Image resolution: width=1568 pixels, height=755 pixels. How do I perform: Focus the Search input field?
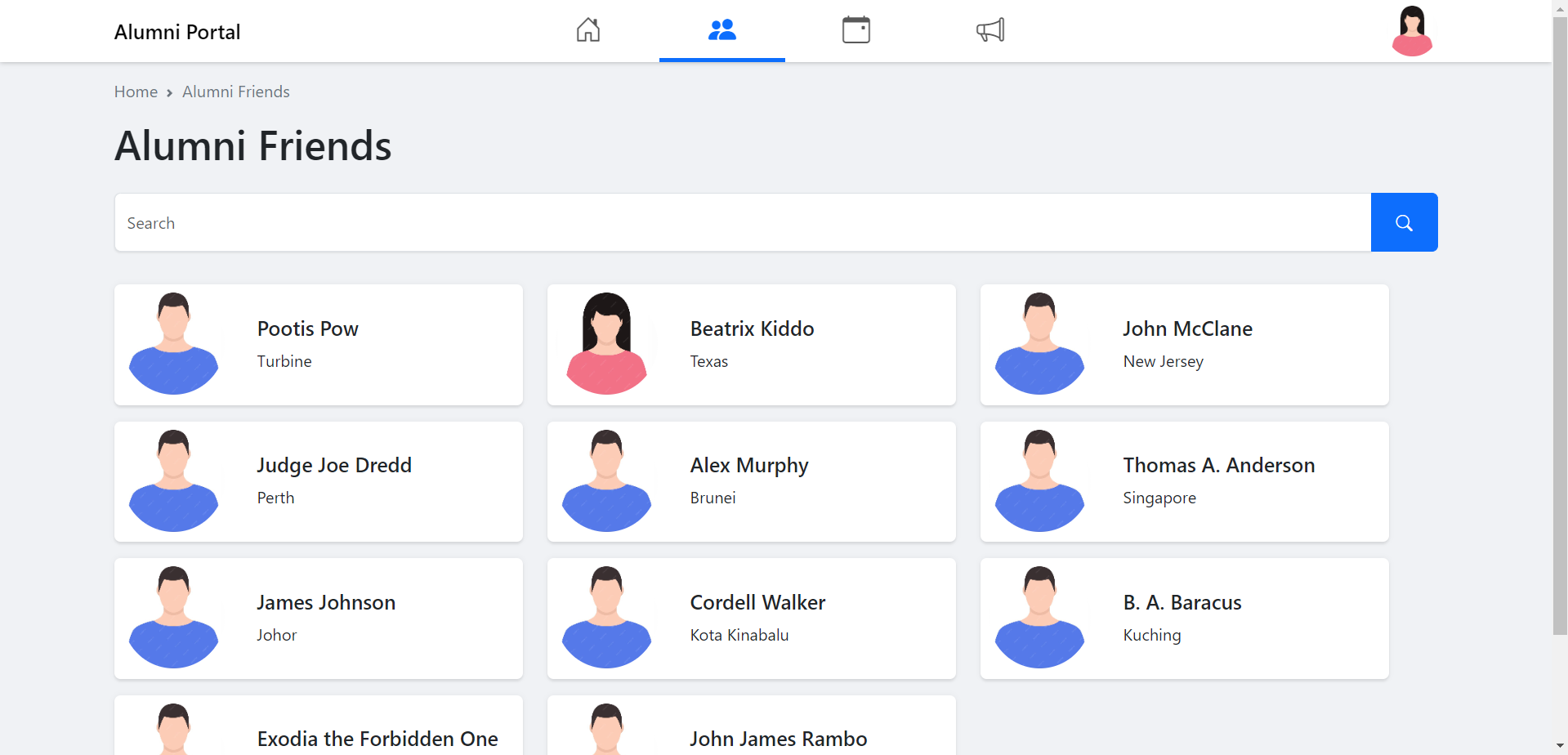click(743, 222)
